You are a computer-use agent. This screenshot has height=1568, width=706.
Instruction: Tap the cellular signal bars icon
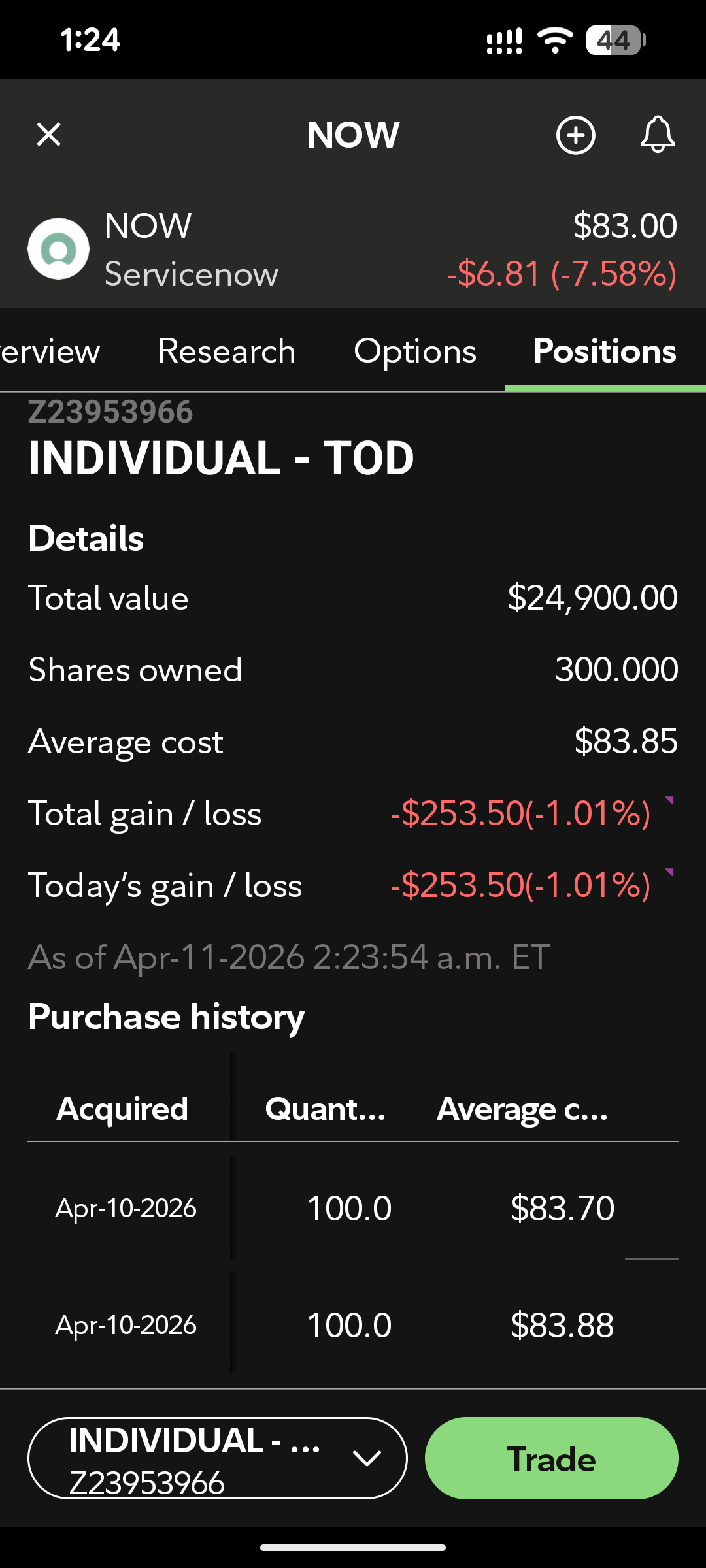click(504, 41)
